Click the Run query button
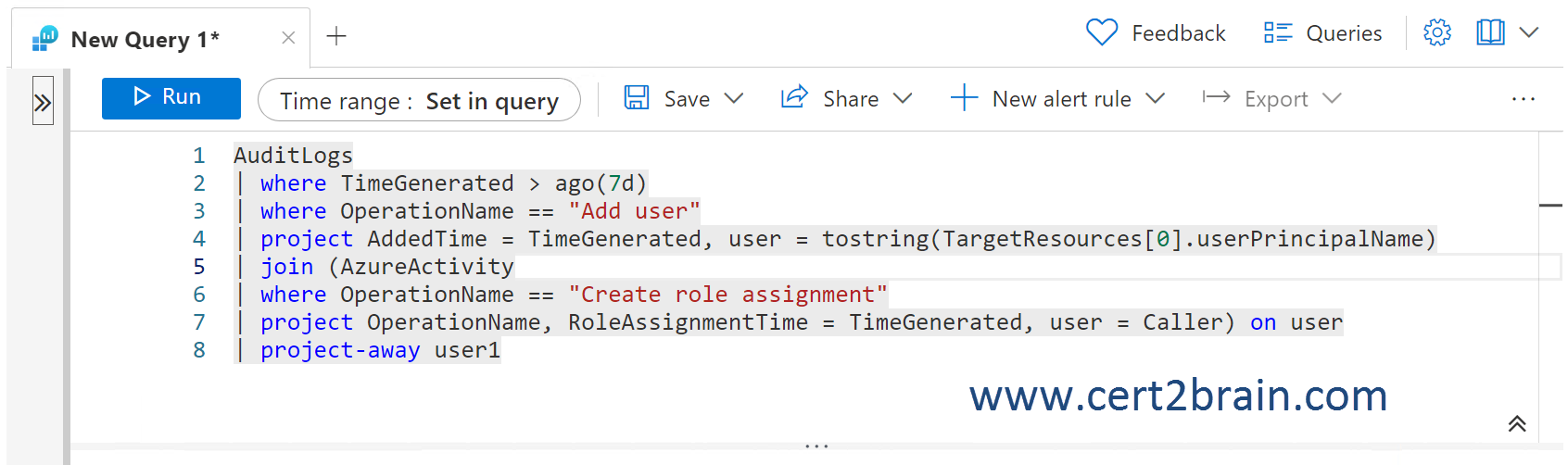 pyautogui.click(x=171, y=98)
